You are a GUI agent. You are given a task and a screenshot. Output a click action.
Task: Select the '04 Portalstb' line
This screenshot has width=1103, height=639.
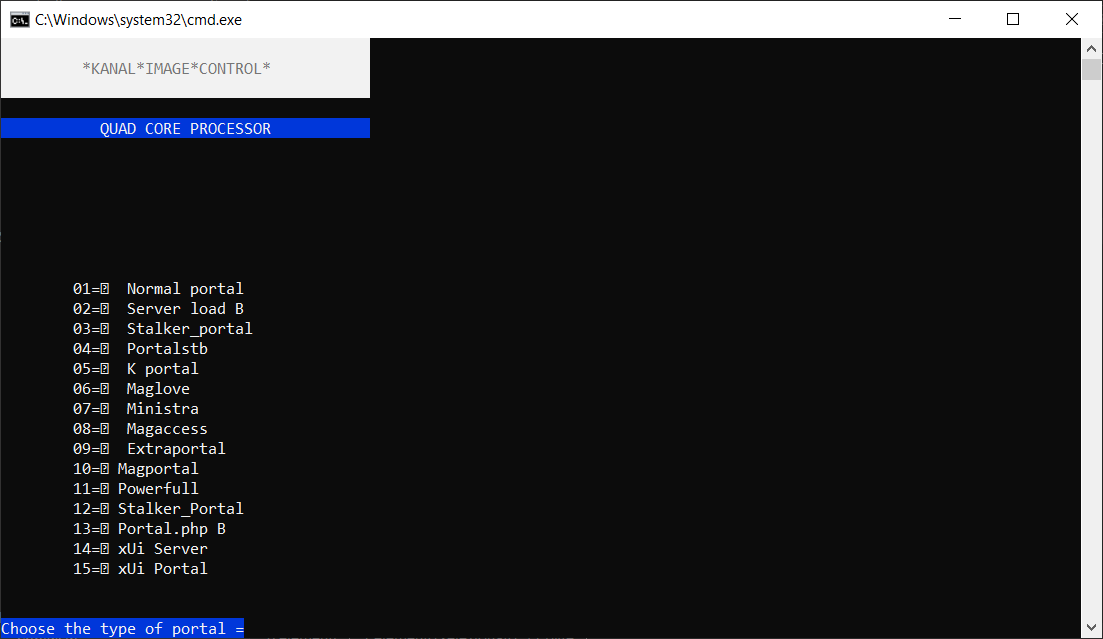pos(140,348)
